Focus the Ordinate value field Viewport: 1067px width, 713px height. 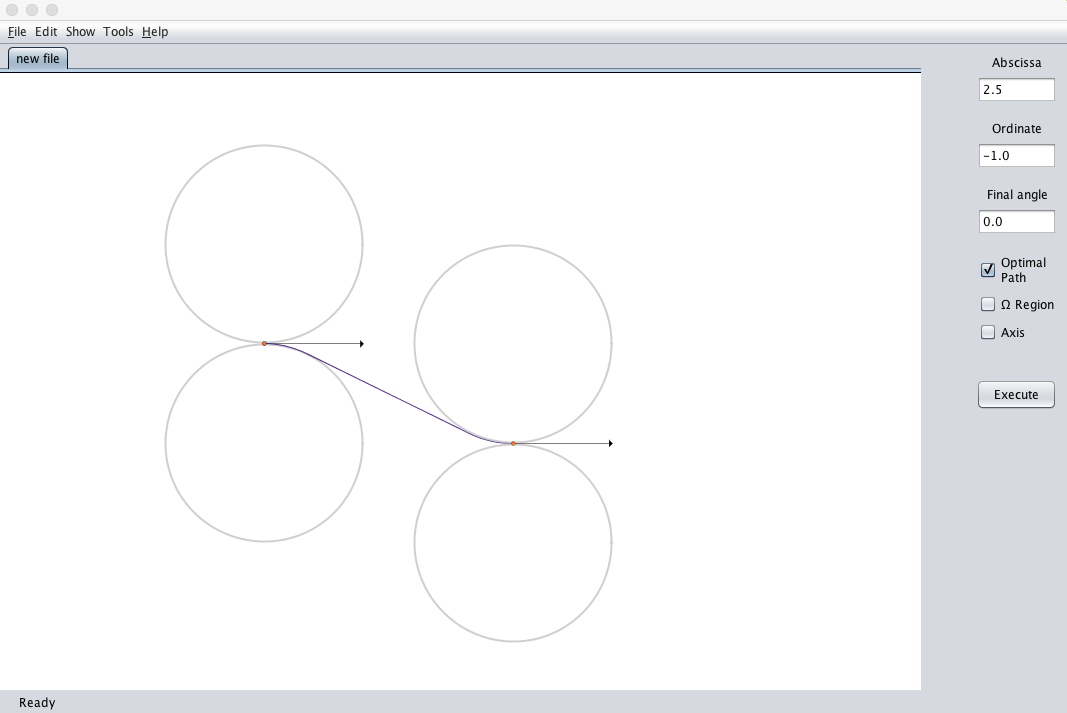pos(1016,156)
